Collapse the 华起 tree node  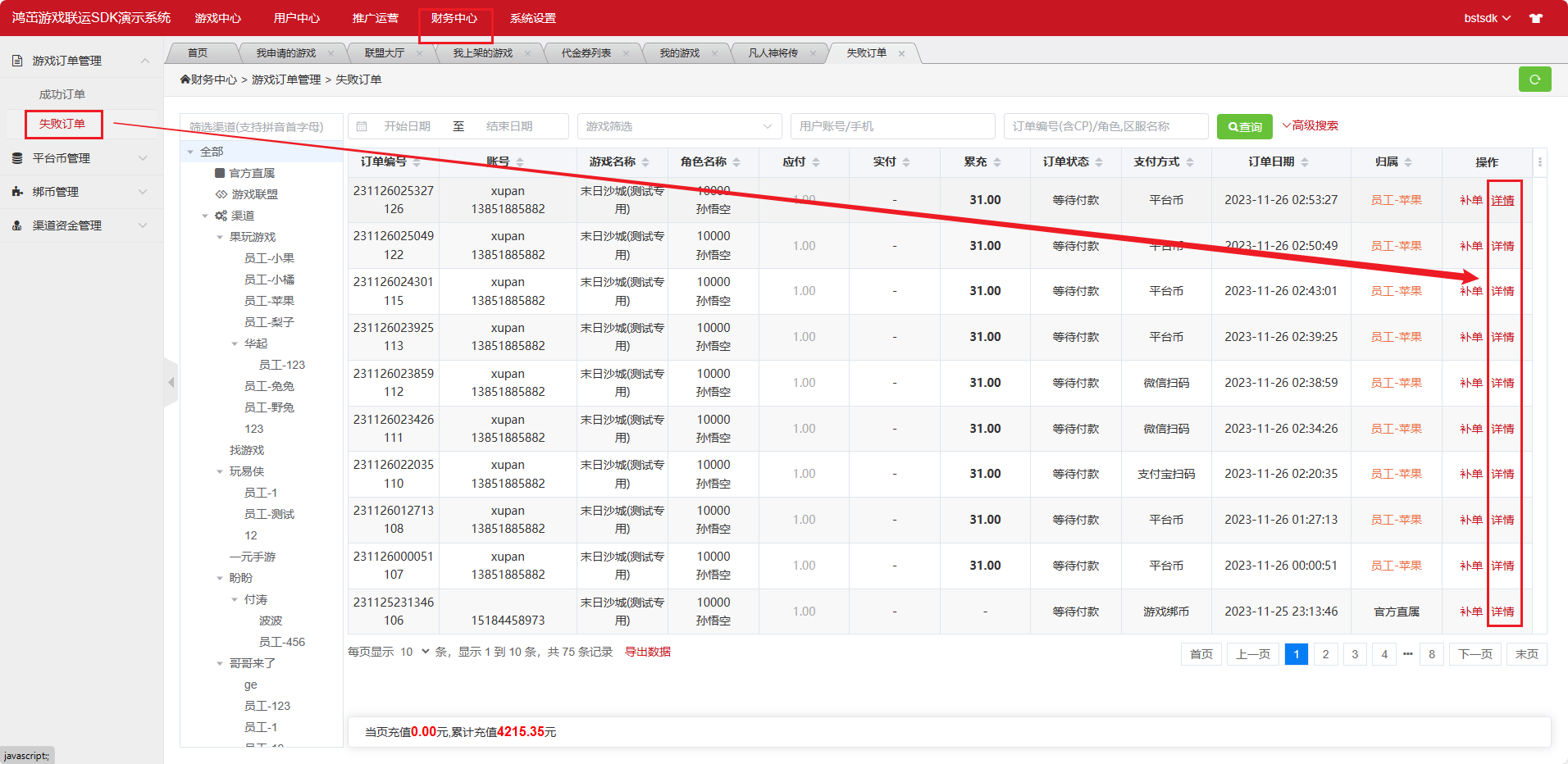pyautogui.click(x=235, y=343)
